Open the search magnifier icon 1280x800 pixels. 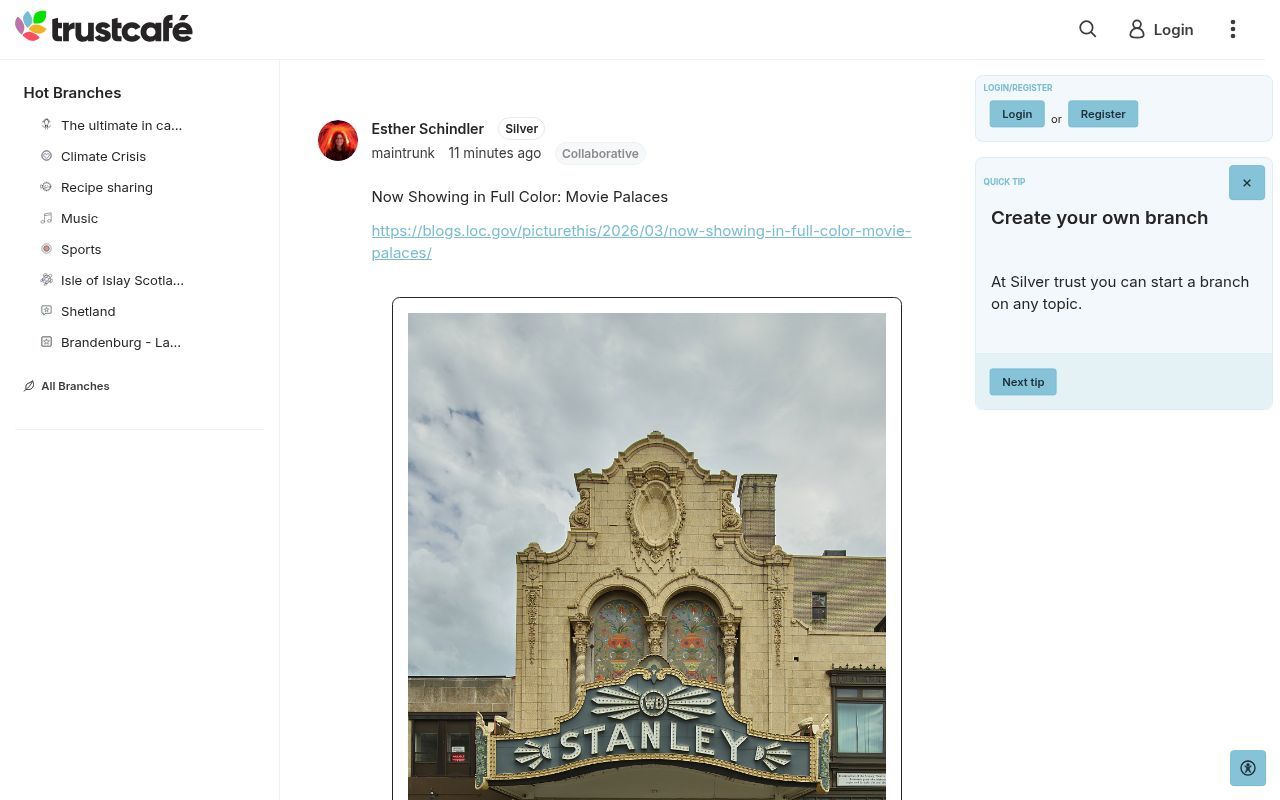coord(1088,29)
